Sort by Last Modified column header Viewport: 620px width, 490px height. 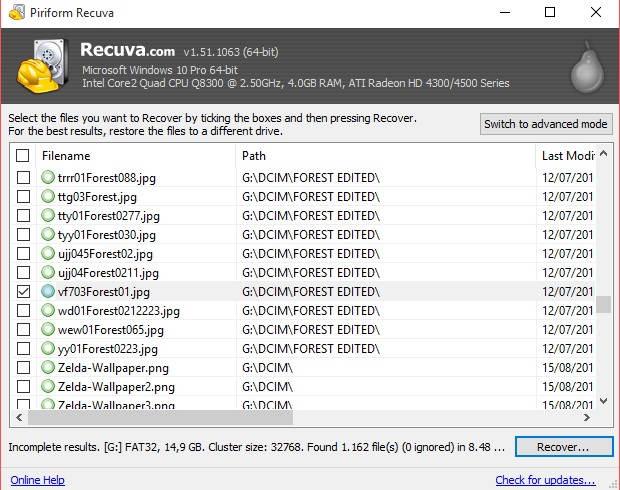(567, 156)
